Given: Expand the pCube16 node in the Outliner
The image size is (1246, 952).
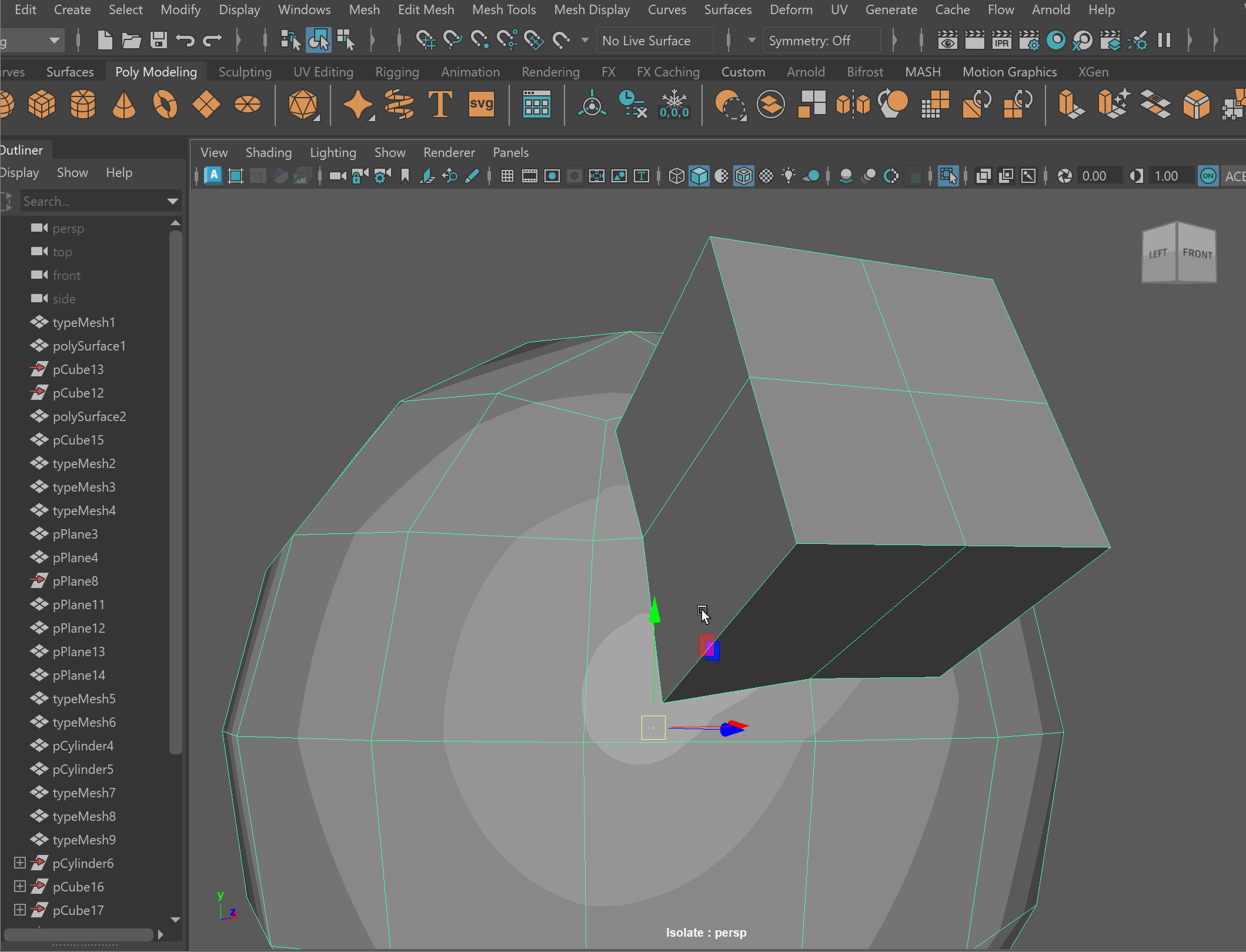Looking at the screenshot, I should 19,886.
